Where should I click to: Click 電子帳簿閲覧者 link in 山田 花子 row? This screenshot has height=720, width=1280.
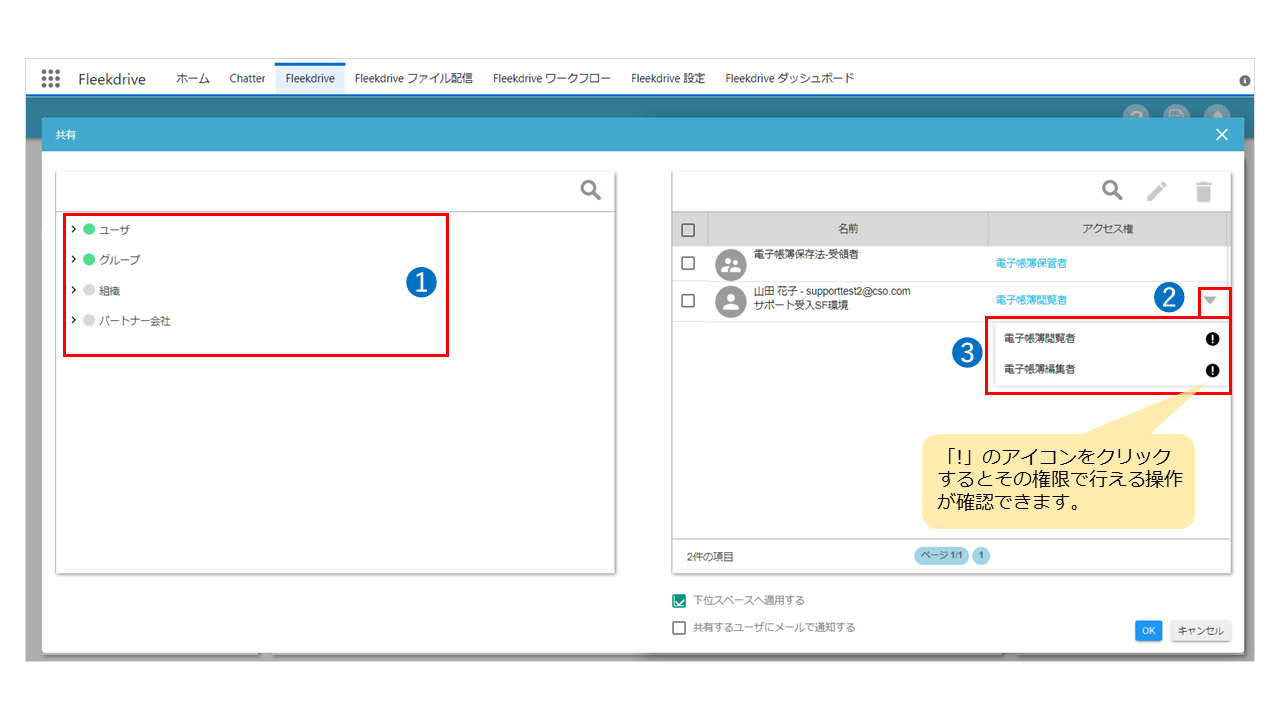pos(1031,300)
